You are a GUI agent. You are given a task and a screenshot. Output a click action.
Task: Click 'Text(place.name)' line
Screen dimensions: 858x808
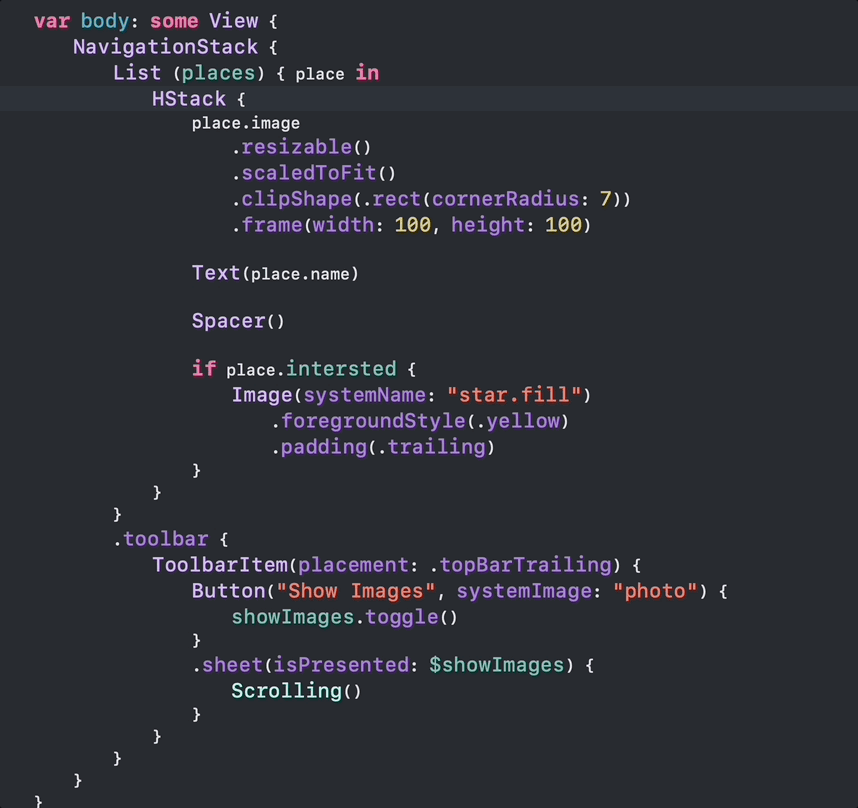(275, 273)
